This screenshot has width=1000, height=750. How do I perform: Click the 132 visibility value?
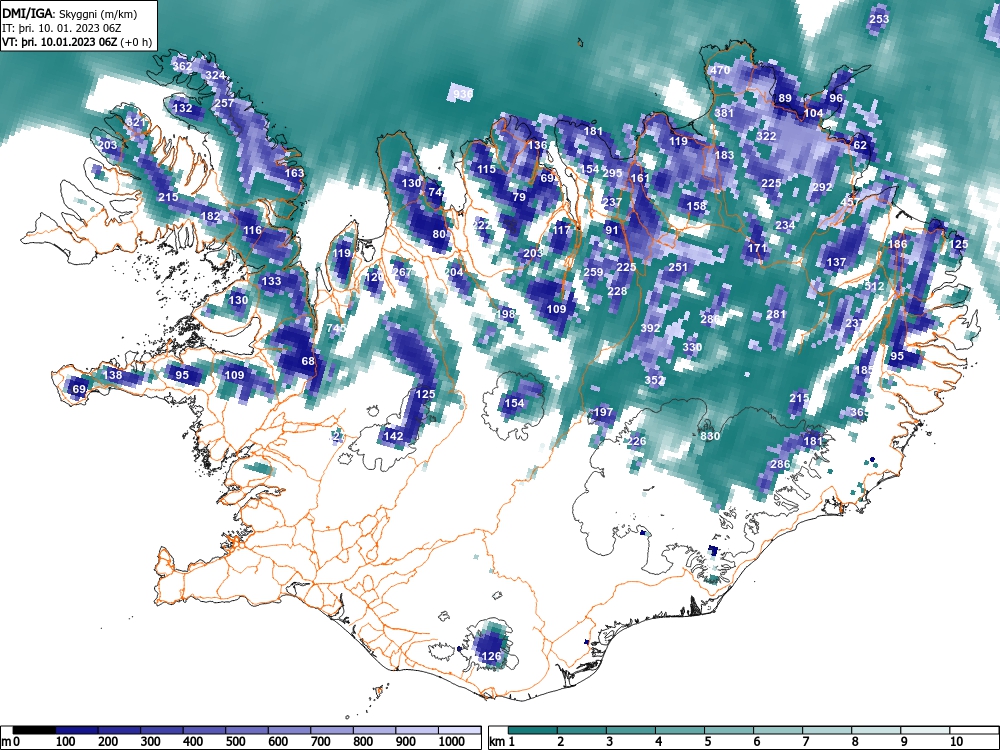tap(182, 108)
